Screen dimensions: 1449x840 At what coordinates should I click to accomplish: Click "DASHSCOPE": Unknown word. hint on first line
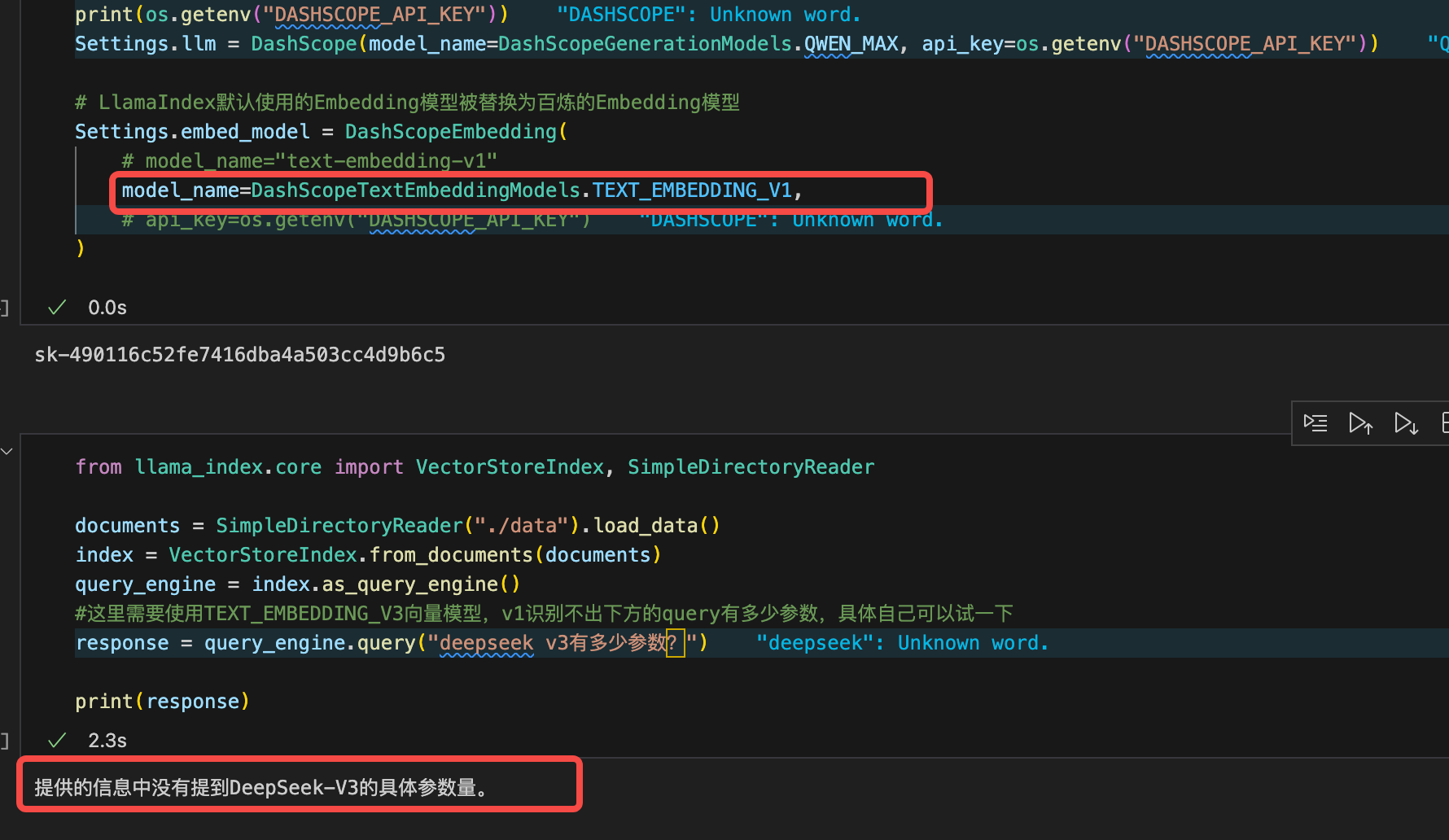click(709, 15)
